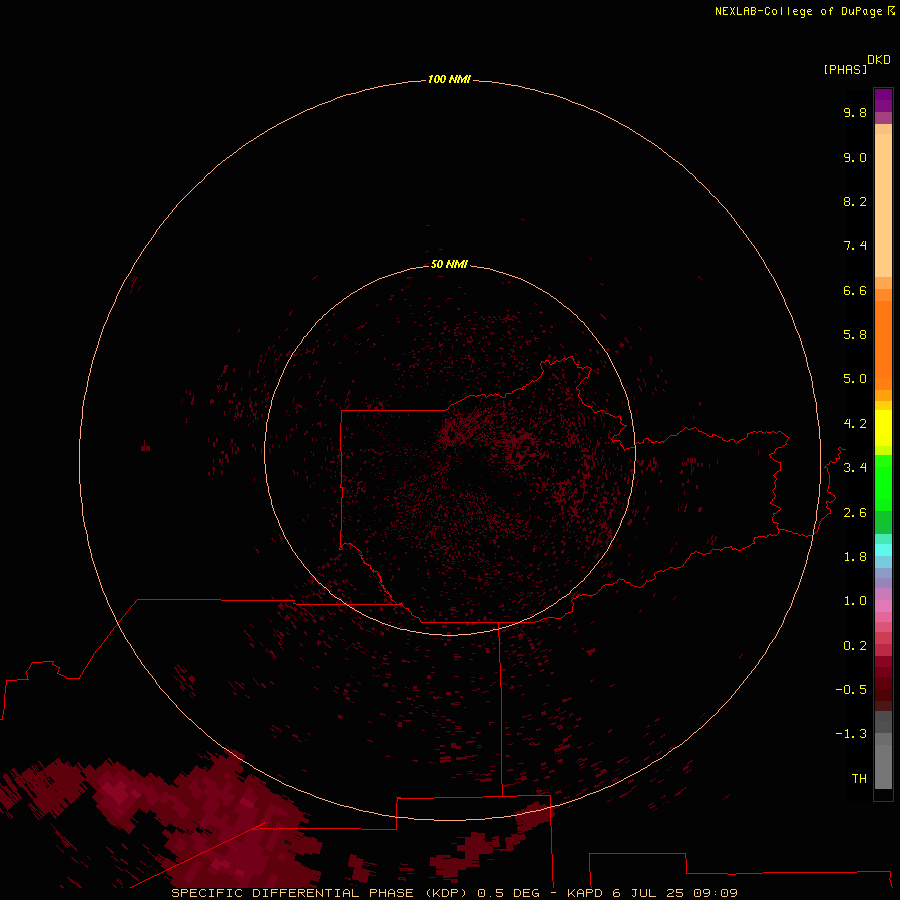900x900 pixels.
Task: Select the -0.5 legend value
Action: coord(851,690)
